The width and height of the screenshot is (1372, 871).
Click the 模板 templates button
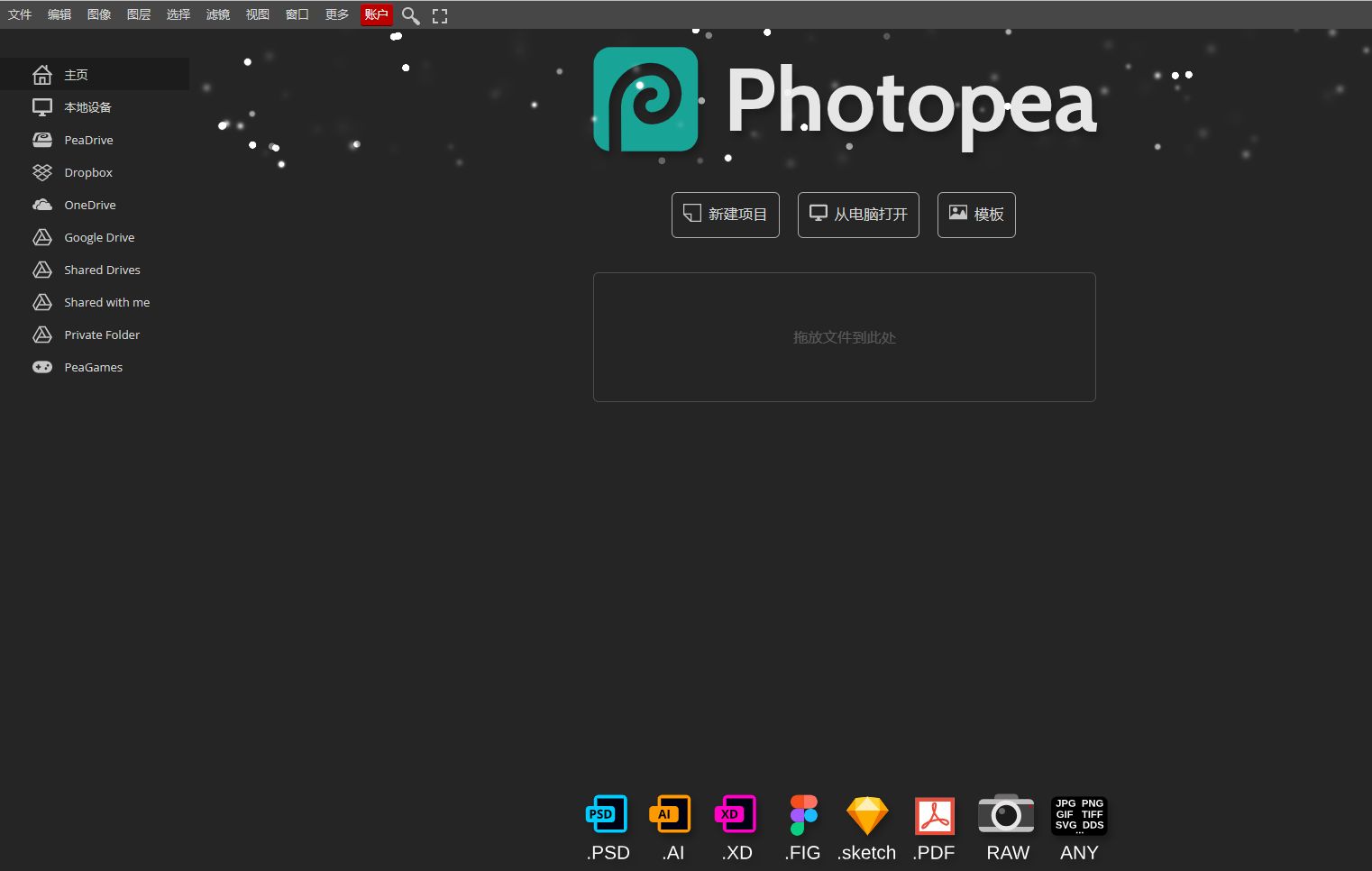coord(976,215)
